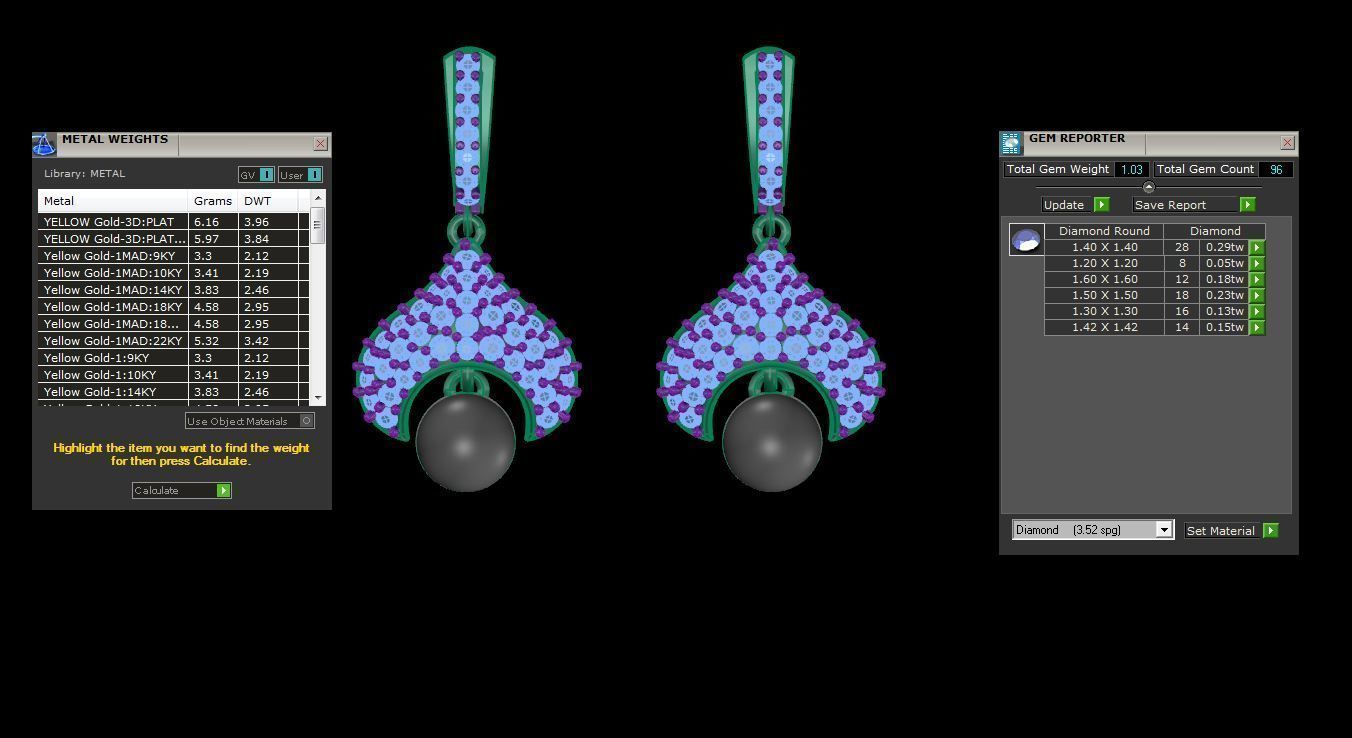Select the Yellow Gold-1MAD:18... truncated row
Viewport: 1352px width, 738px height.
coord(173,324)
